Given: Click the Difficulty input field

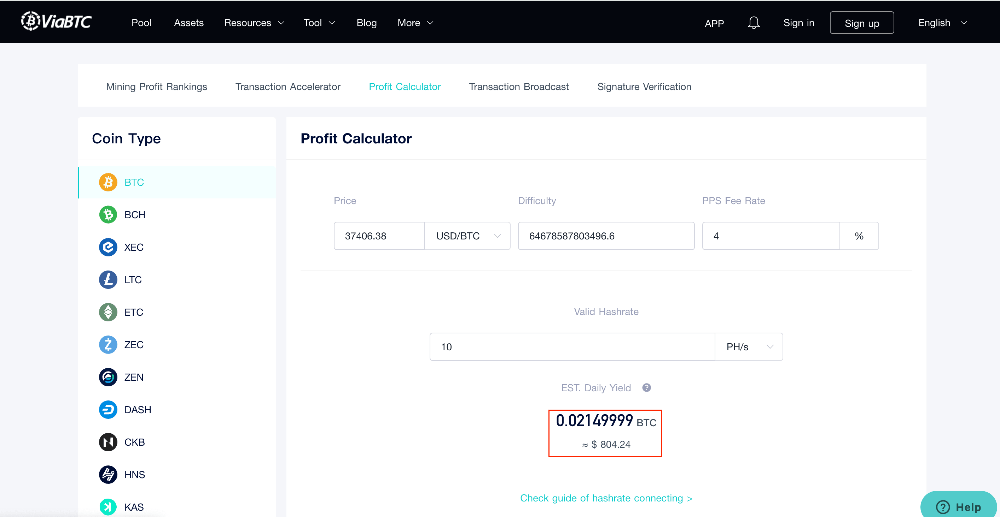Looking at the screenshot, I should [x=607, y=236].
